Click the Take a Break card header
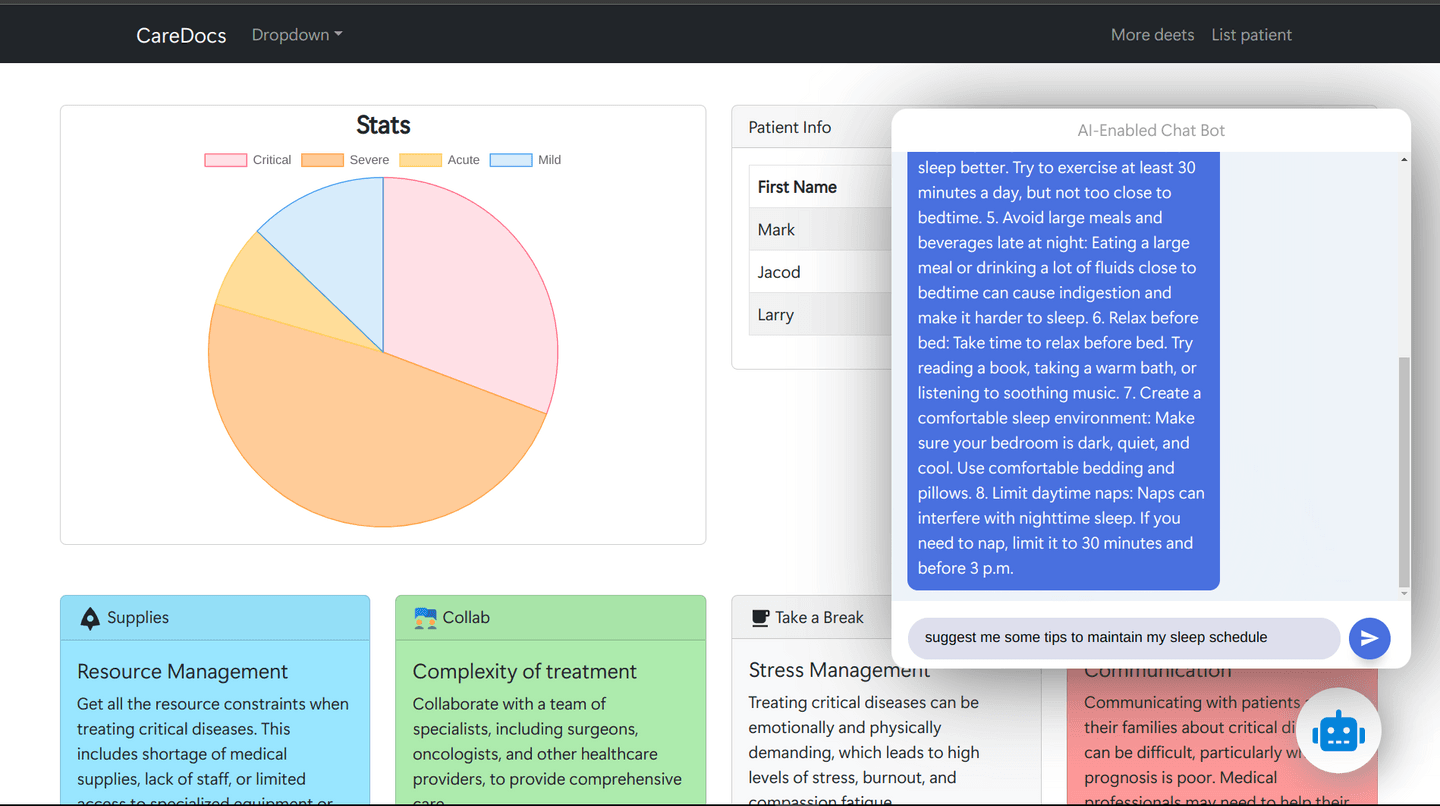Screen dimensions: 1440x806 pos(812,618)
